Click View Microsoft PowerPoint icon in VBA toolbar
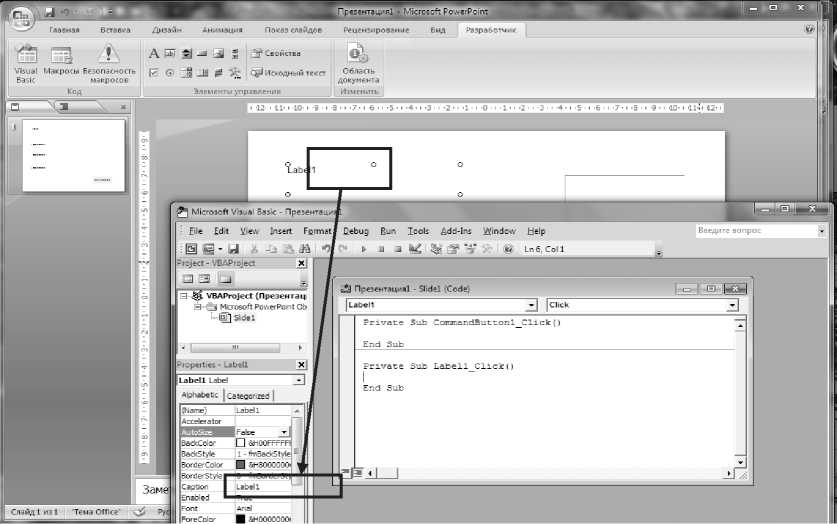The height and width of the screenshot is (524, 837). (191, 249)
